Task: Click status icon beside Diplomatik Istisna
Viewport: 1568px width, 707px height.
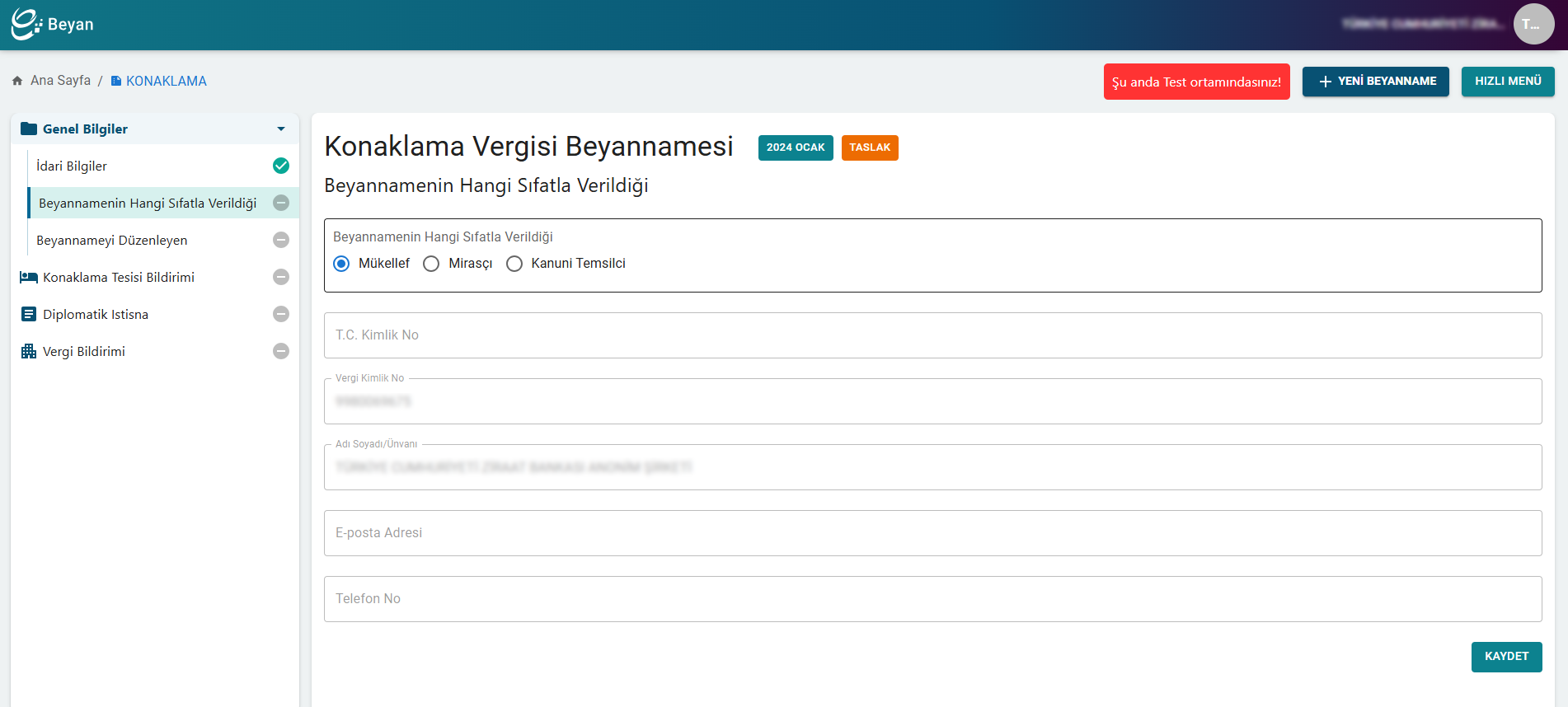Action: [x=281, y=314]
